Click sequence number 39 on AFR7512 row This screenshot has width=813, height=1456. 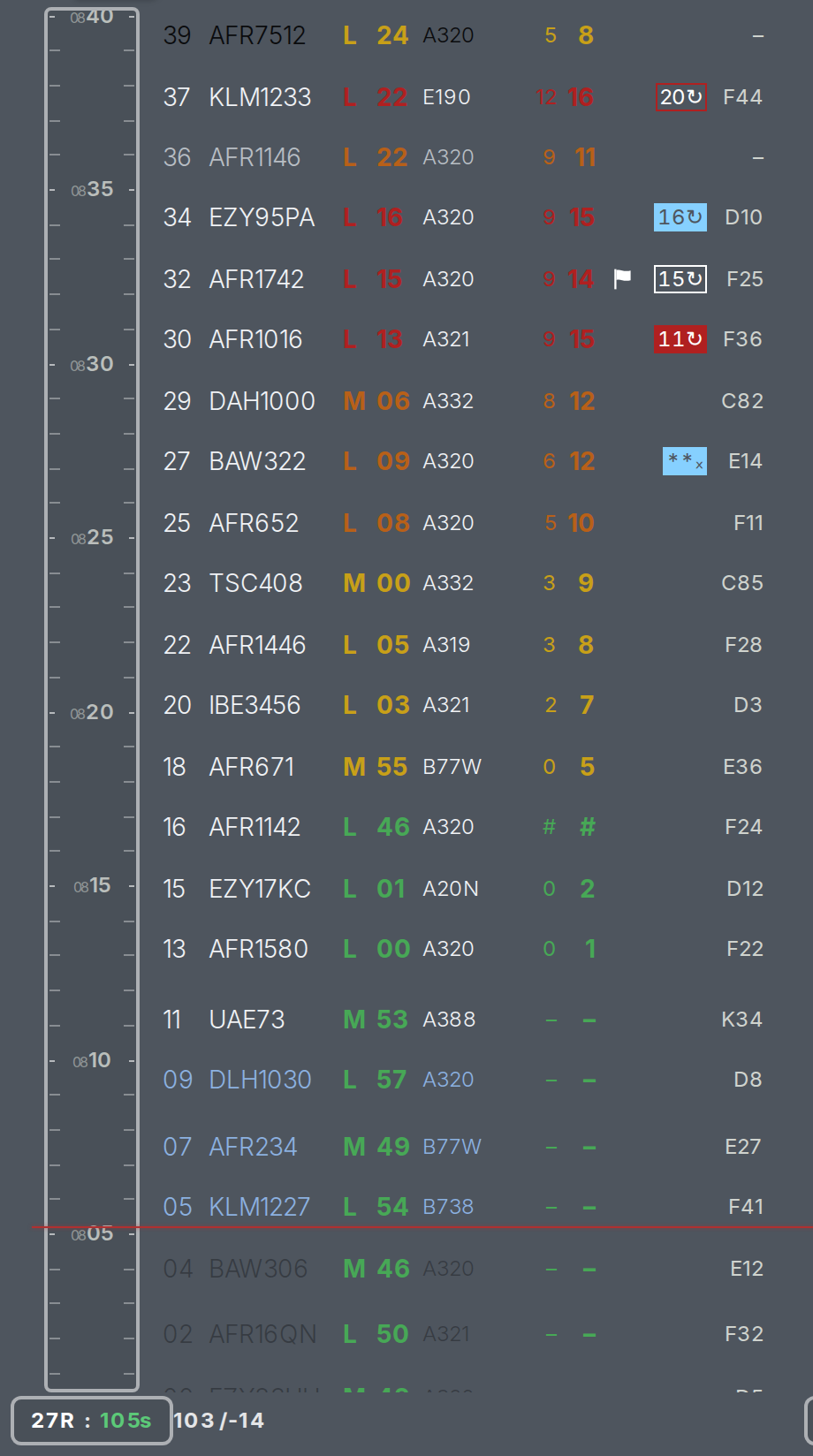point(177,35)
